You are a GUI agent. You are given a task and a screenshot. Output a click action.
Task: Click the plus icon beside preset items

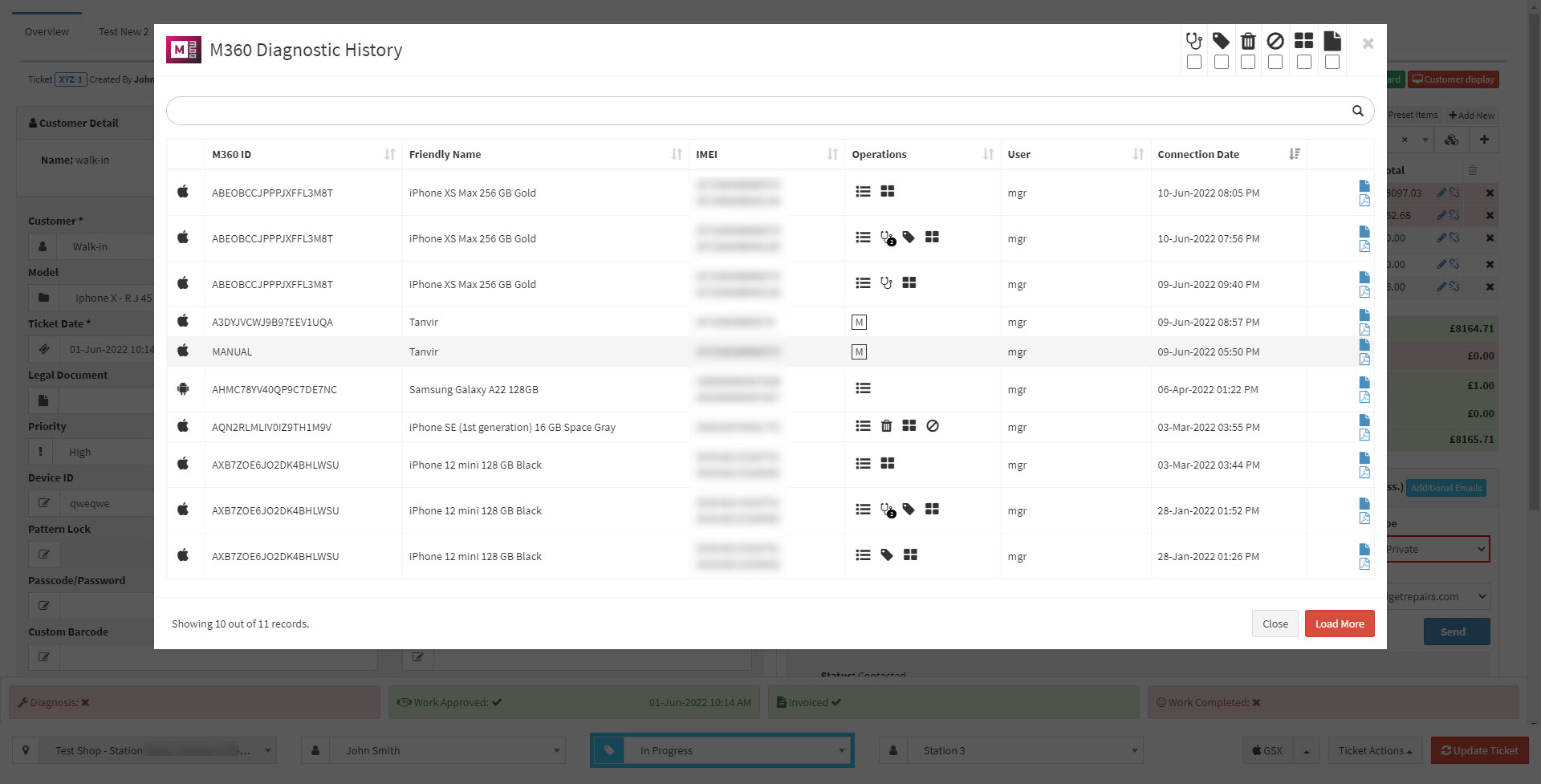1484,140
